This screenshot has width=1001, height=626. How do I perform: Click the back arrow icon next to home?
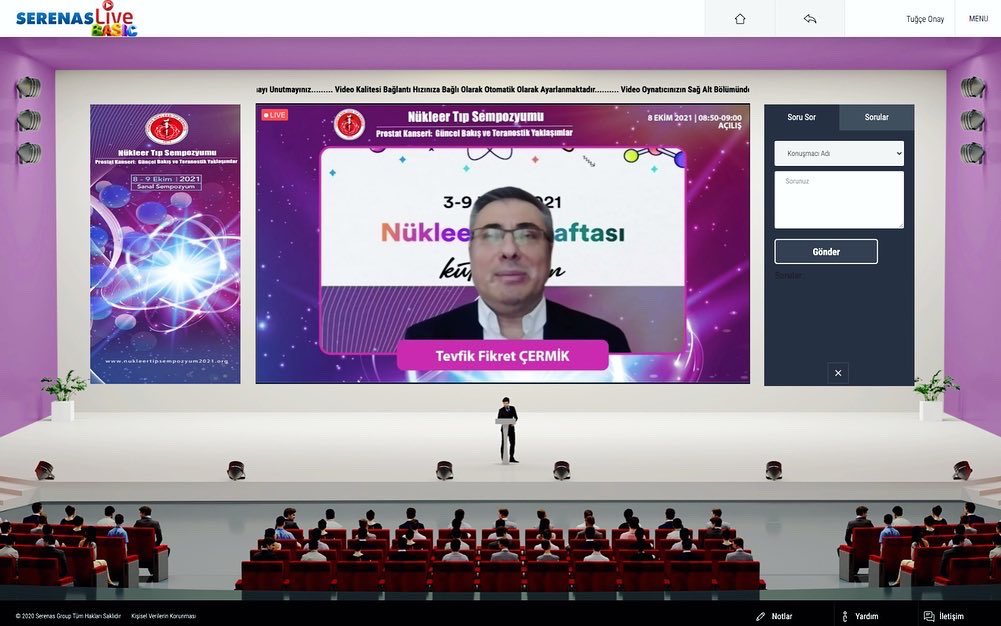(808, 18)
